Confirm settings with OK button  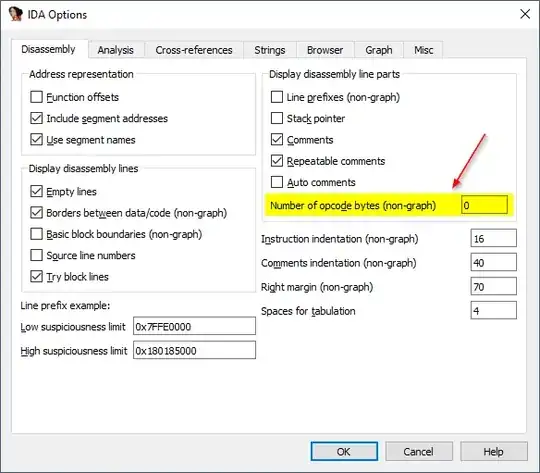(344, 451)
